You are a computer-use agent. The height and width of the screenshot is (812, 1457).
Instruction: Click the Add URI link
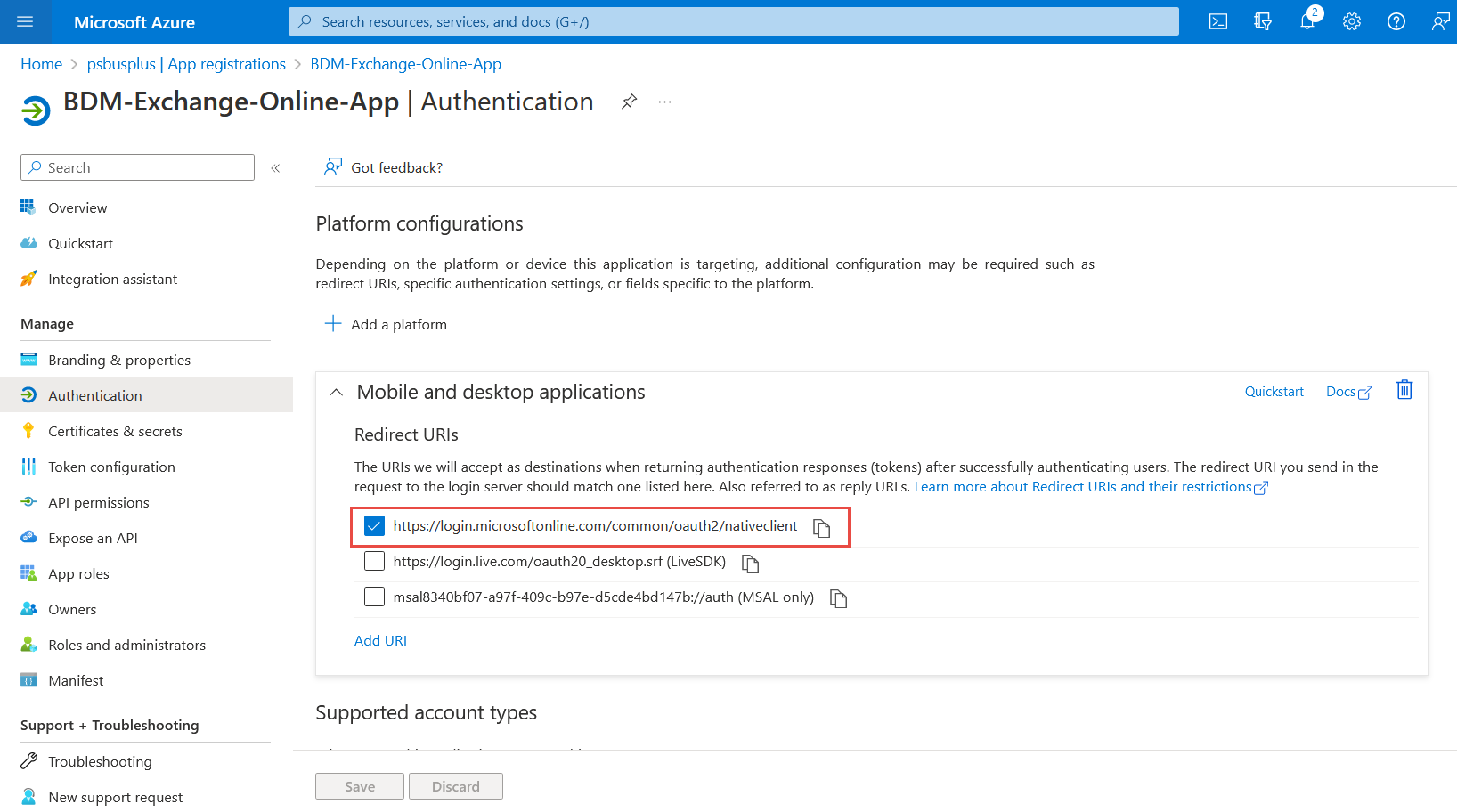[380, 641]
